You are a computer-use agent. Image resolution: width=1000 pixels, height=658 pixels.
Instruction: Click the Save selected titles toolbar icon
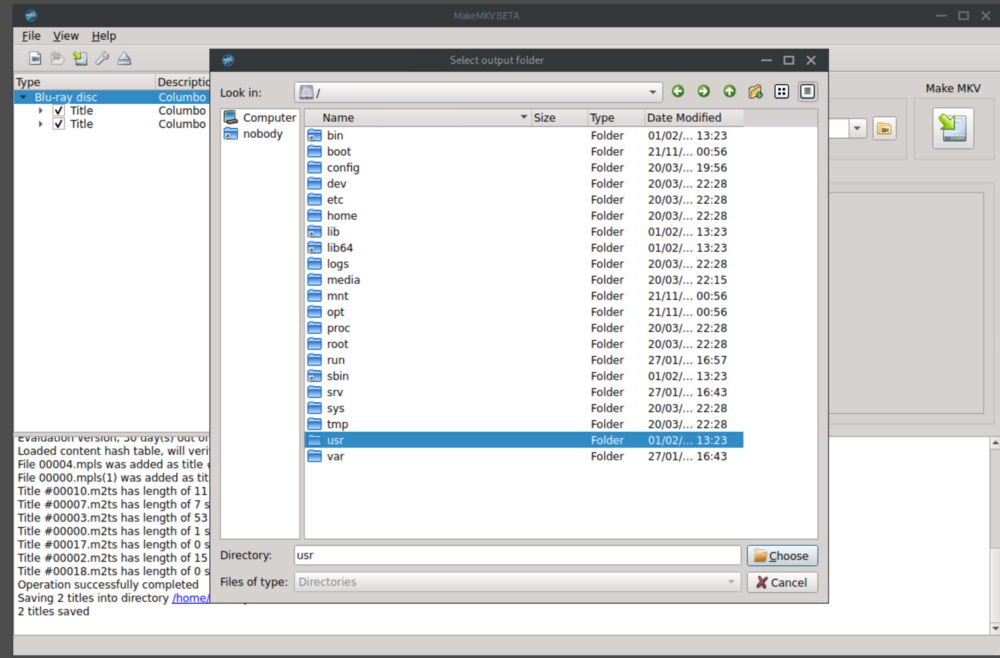click(80, 59)
